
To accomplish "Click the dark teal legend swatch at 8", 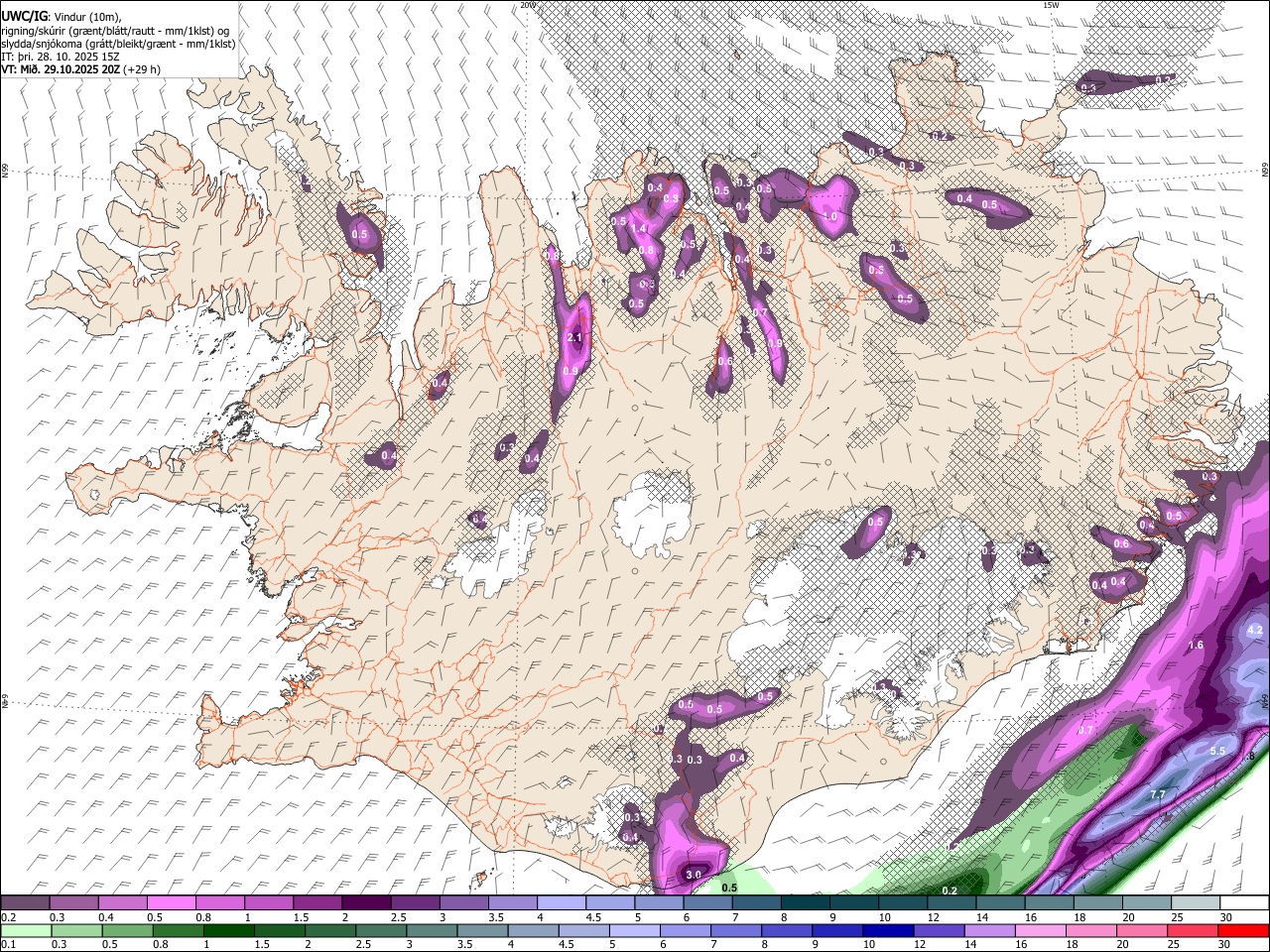I will pos(806,902).
